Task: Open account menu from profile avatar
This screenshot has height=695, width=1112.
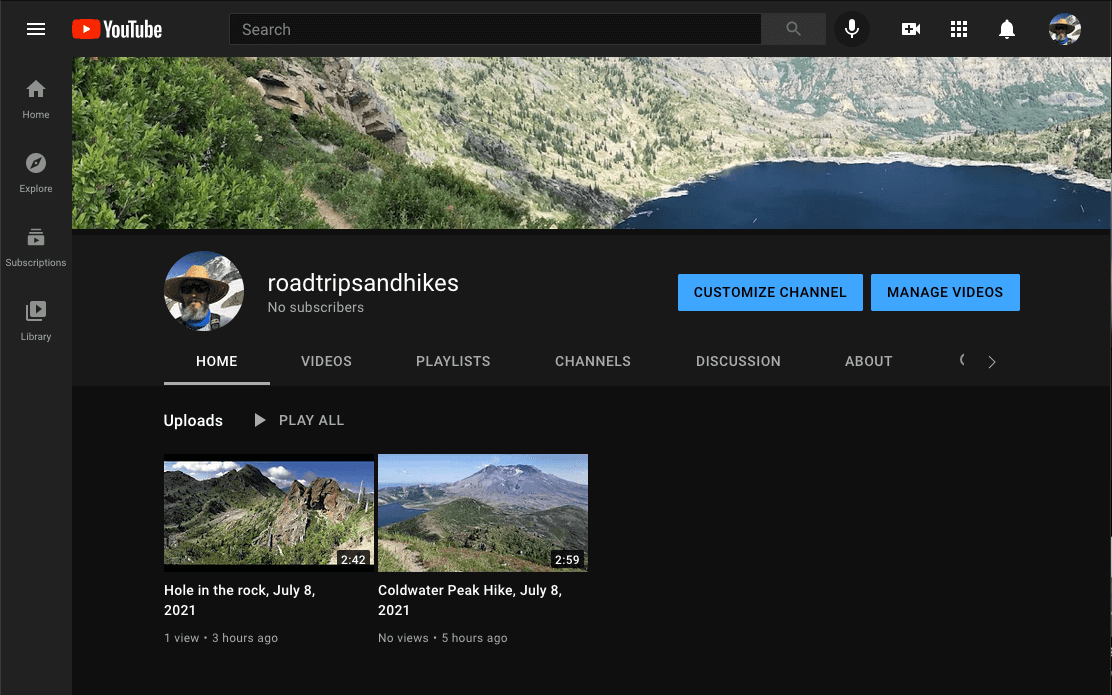Action: point(1064,29)
